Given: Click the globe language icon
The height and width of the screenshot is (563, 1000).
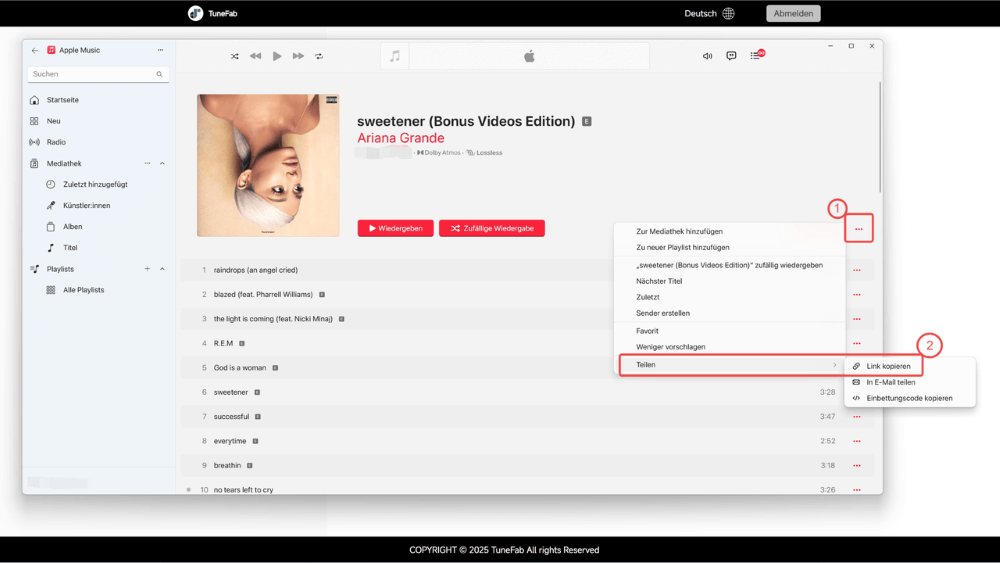Looking at the screenshot, I should [728, 13].
